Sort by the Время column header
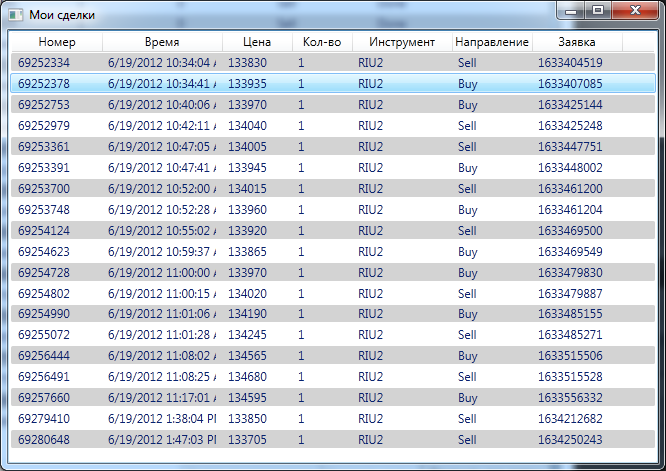This screenshot has width=666, height=471. (162, 42)
